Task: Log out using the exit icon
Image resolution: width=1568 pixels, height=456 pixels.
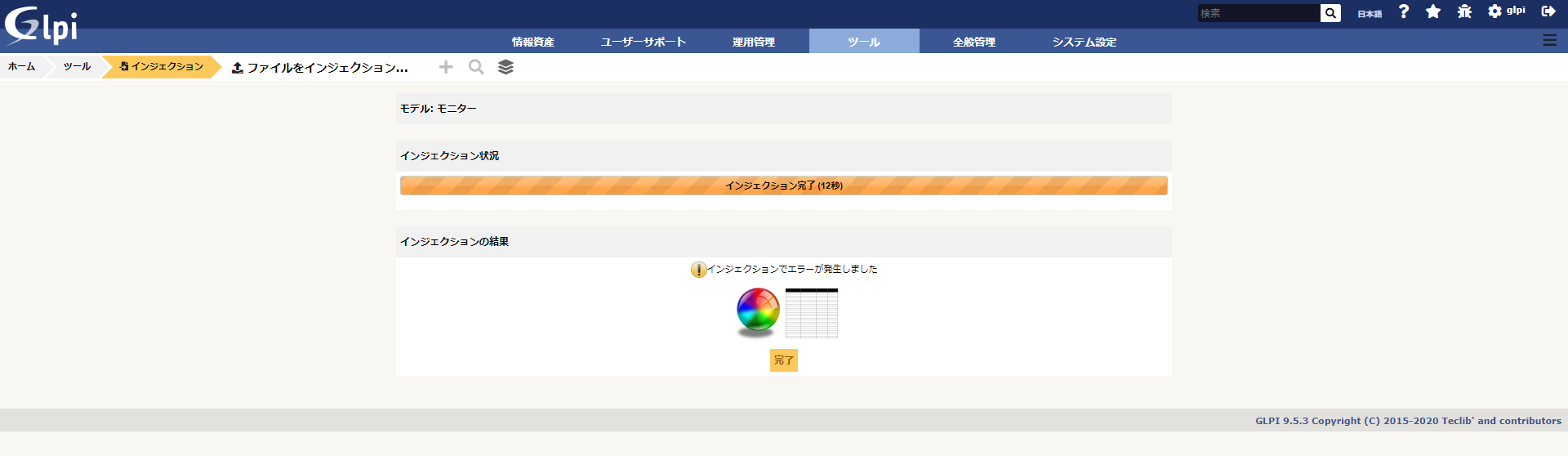Action: click(1548, 11)
